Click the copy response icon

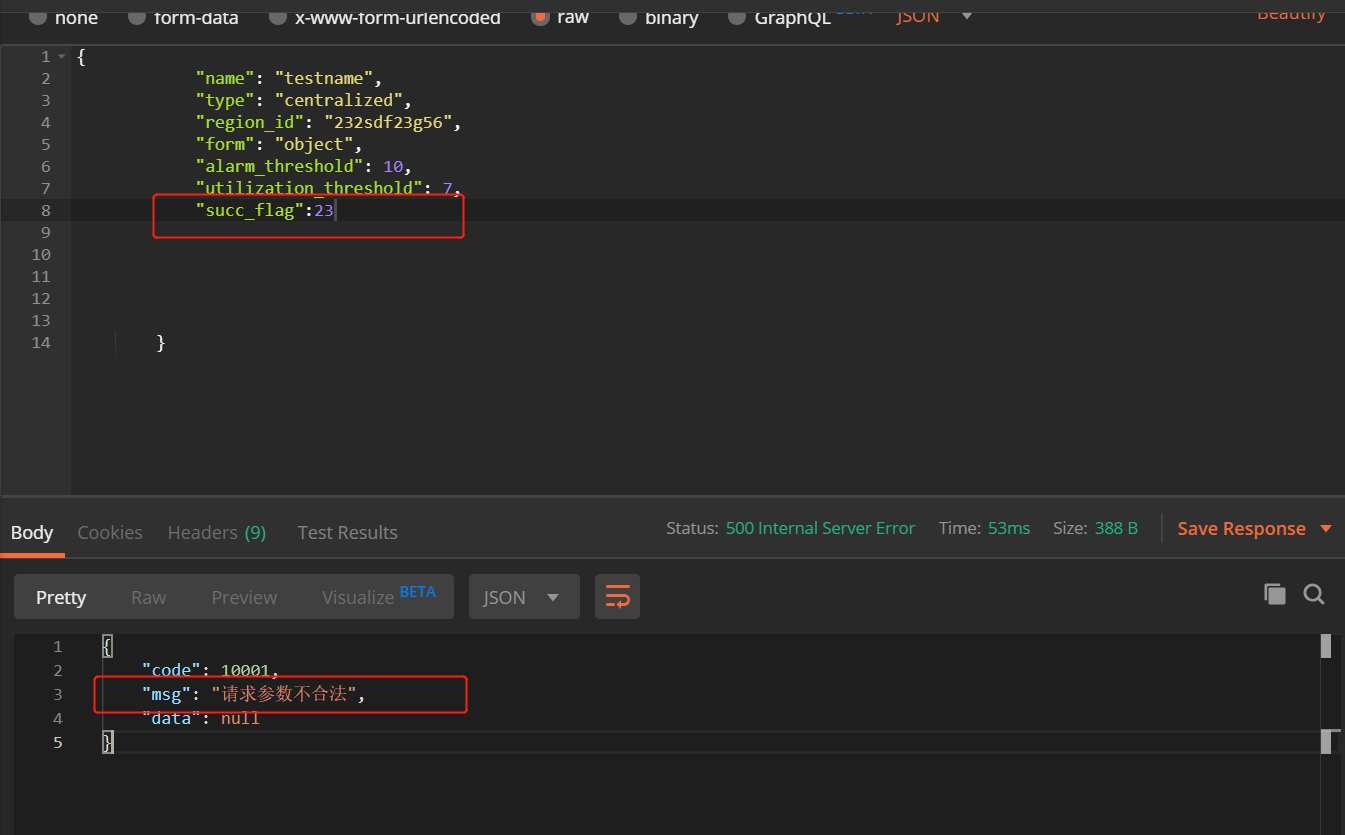tap(1274, 594)
